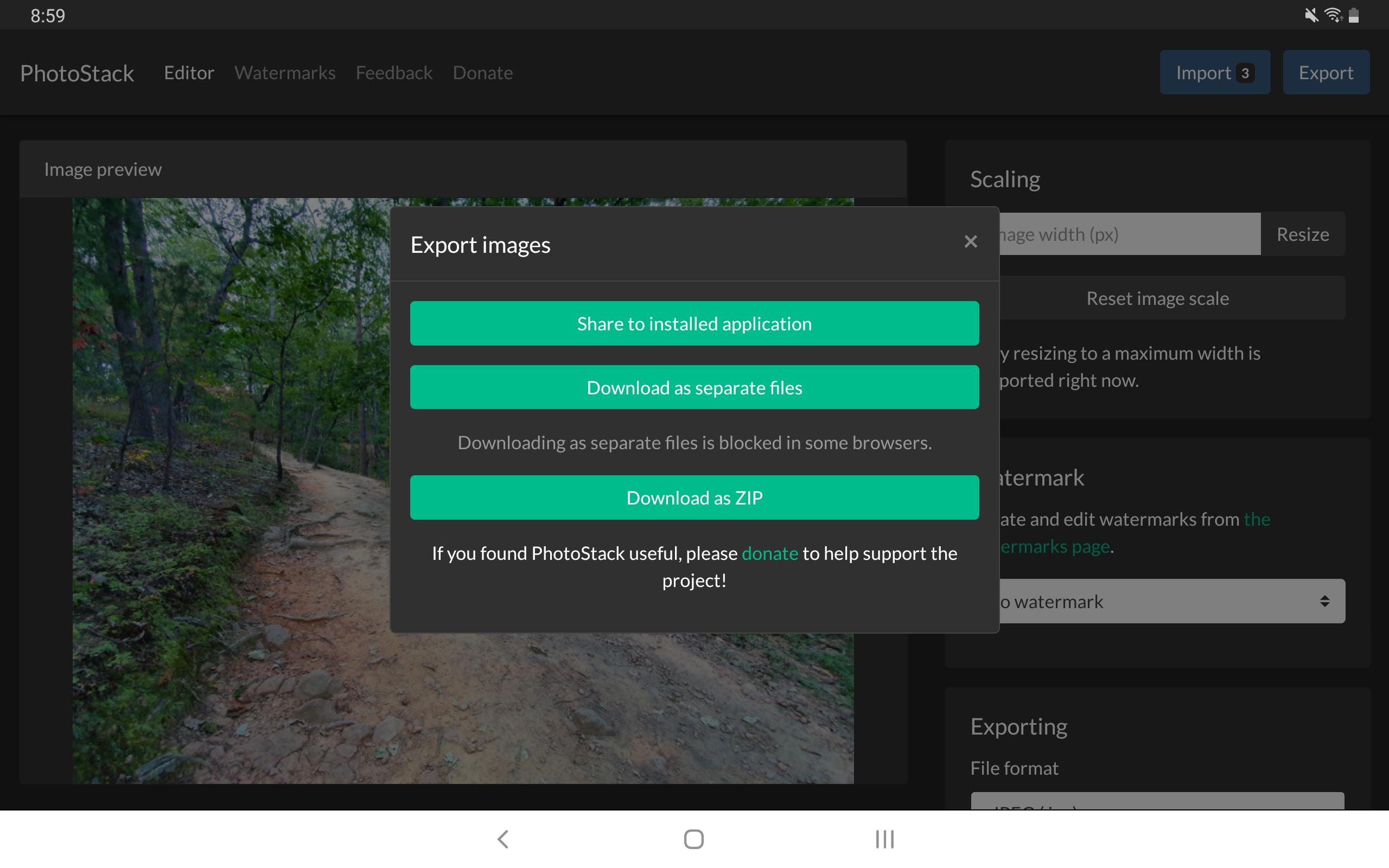This screenshot has width=1389, height=868.
Task: Click the Import button with badge
Action: 1214,72
